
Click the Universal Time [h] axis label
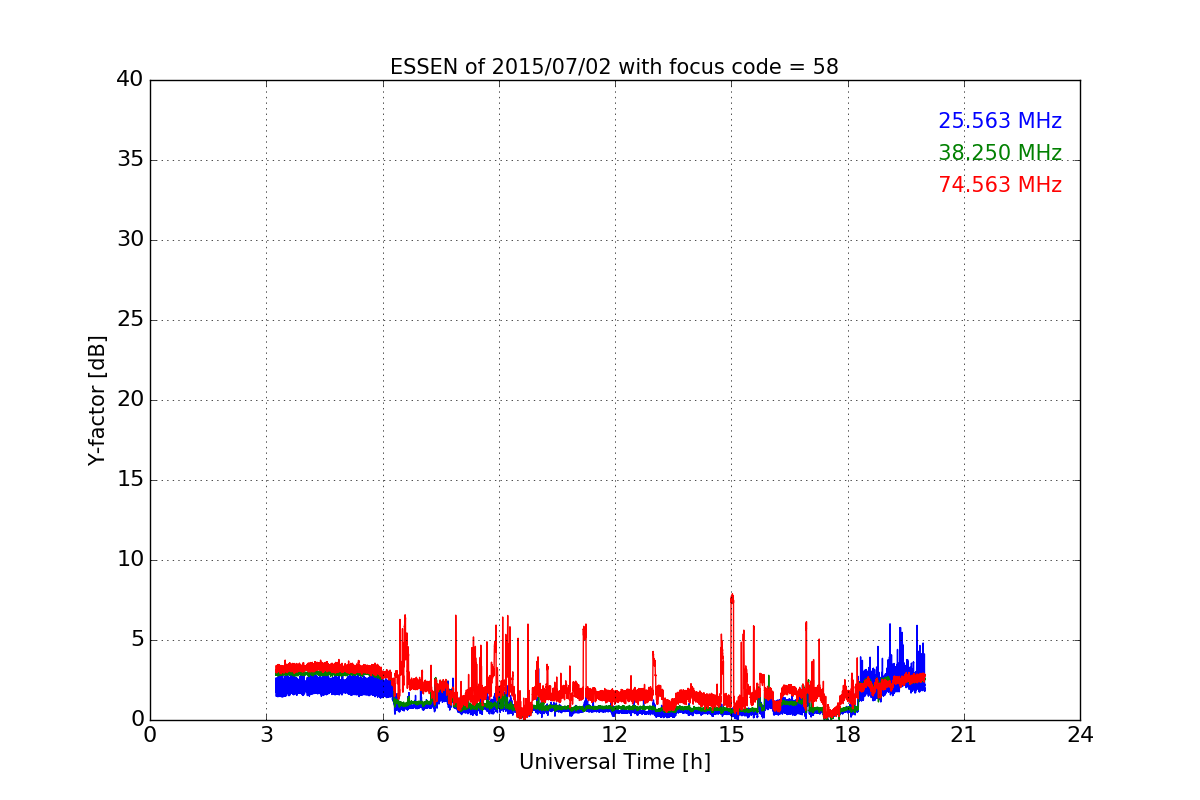[x=614, y=762]
